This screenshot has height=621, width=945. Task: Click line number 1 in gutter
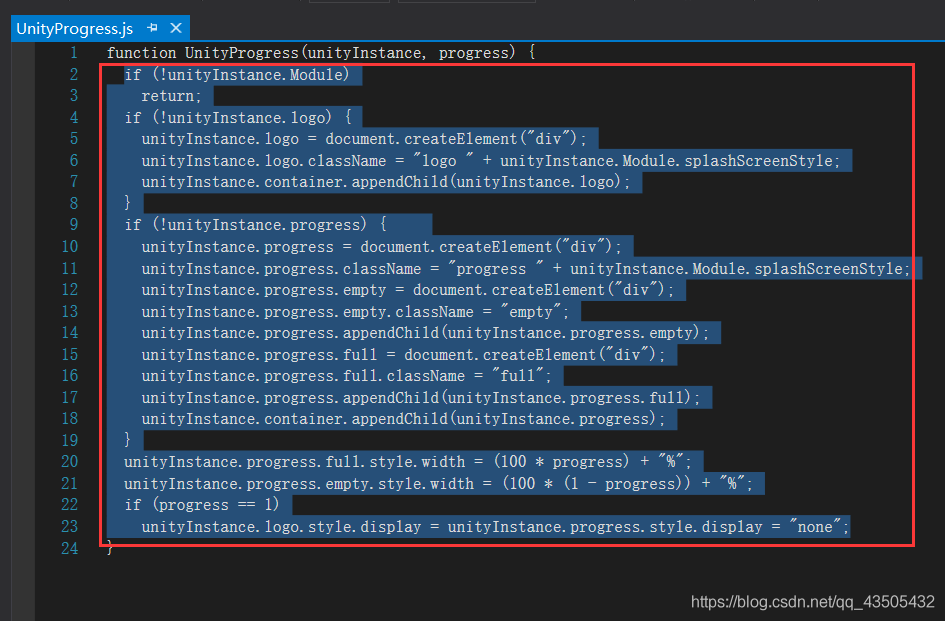pos(74,53)
